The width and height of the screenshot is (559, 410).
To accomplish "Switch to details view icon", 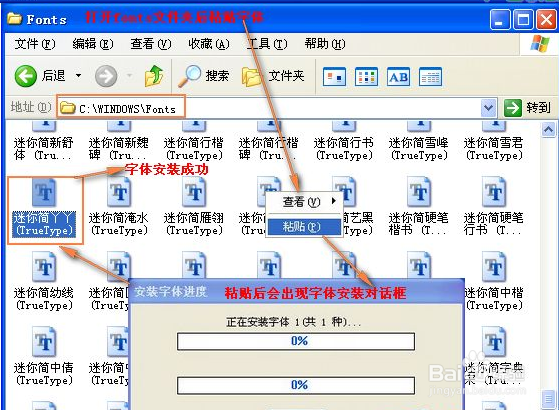I will (x=430, y=76).
